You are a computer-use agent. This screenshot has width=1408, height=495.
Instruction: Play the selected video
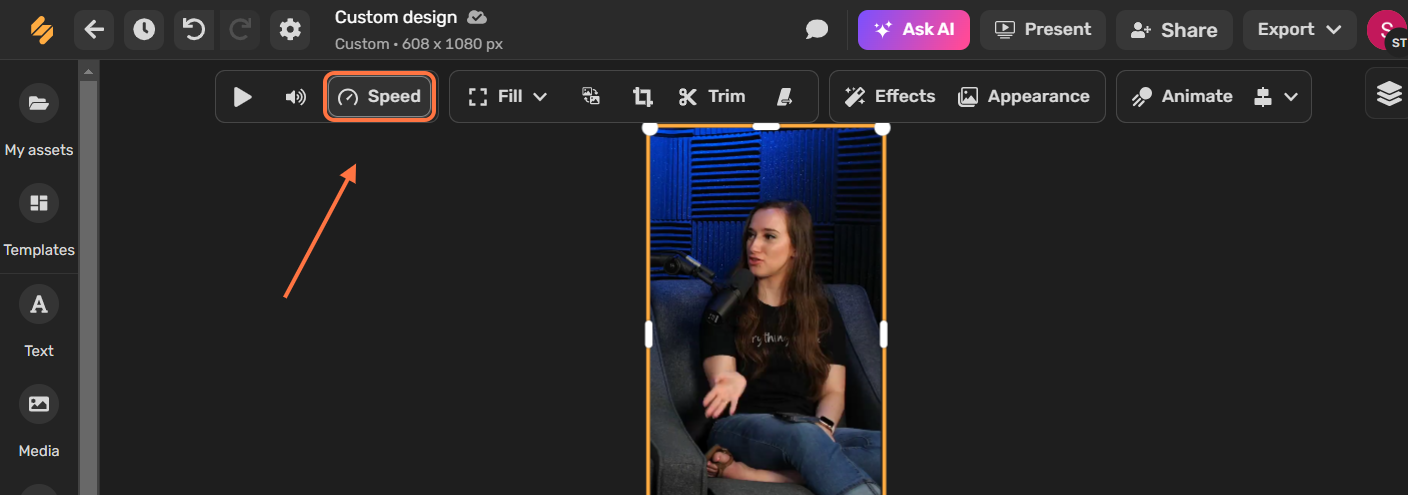point(243,97)
